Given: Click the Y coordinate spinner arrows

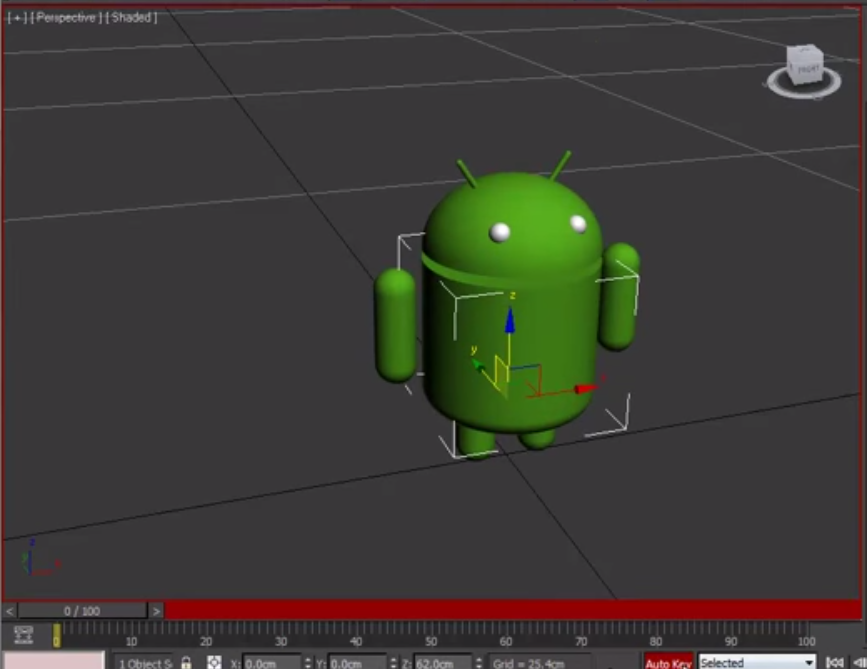Looking at the screenshot, I should click(394, 663).
